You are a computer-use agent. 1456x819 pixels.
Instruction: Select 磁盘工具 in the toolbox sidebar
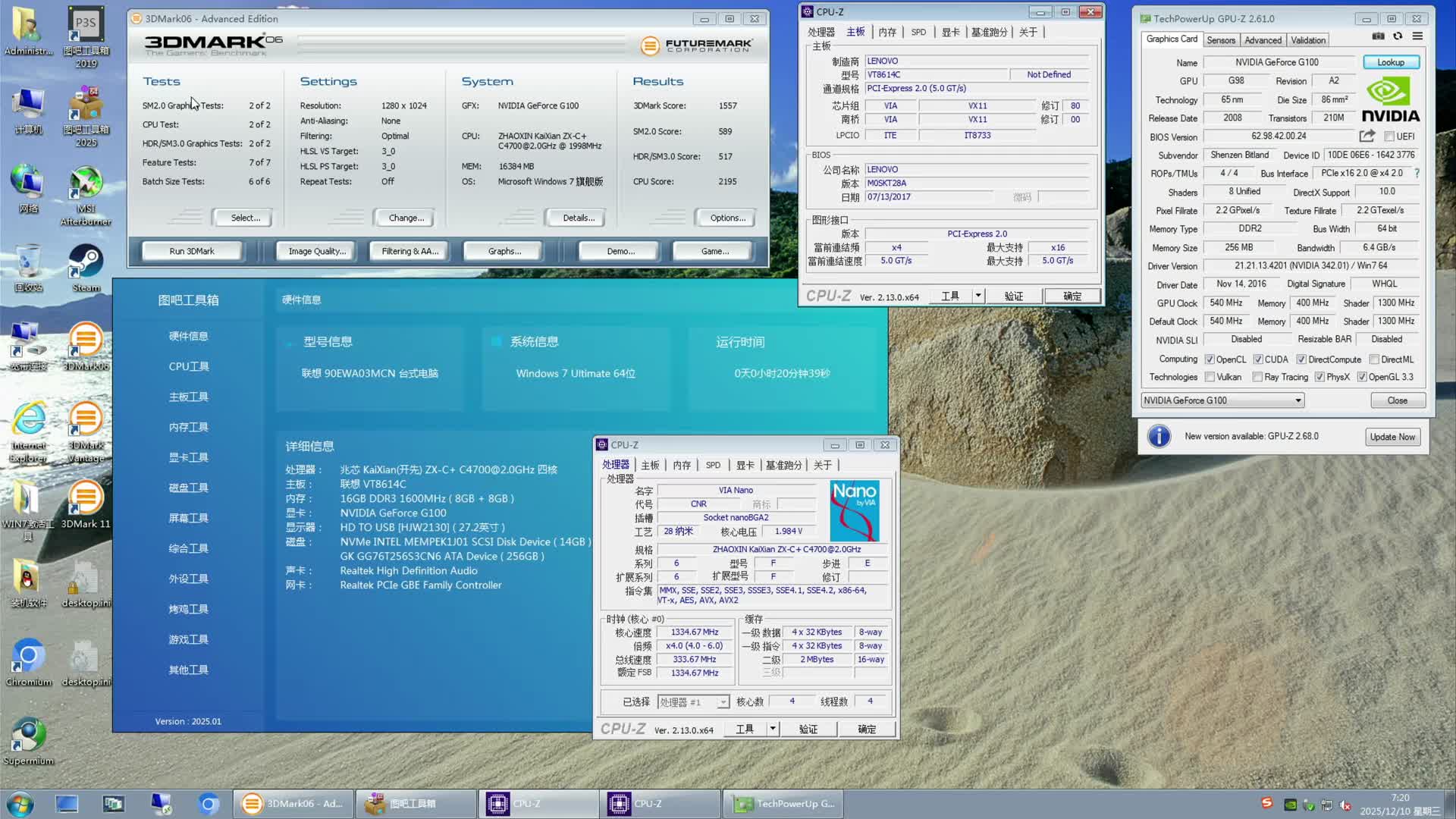pyautogui.click(x=188, y=487)
